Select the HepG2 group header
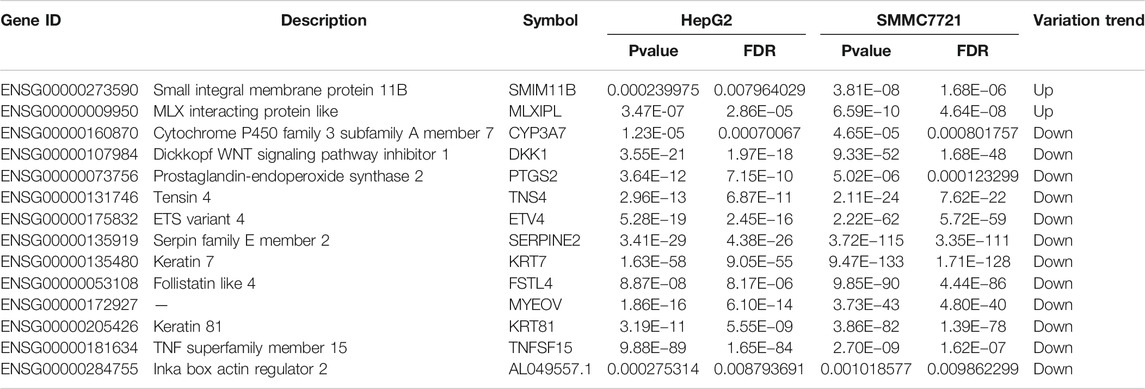Viewport: 1145px width, 389px height. click(x=706, y=21)
